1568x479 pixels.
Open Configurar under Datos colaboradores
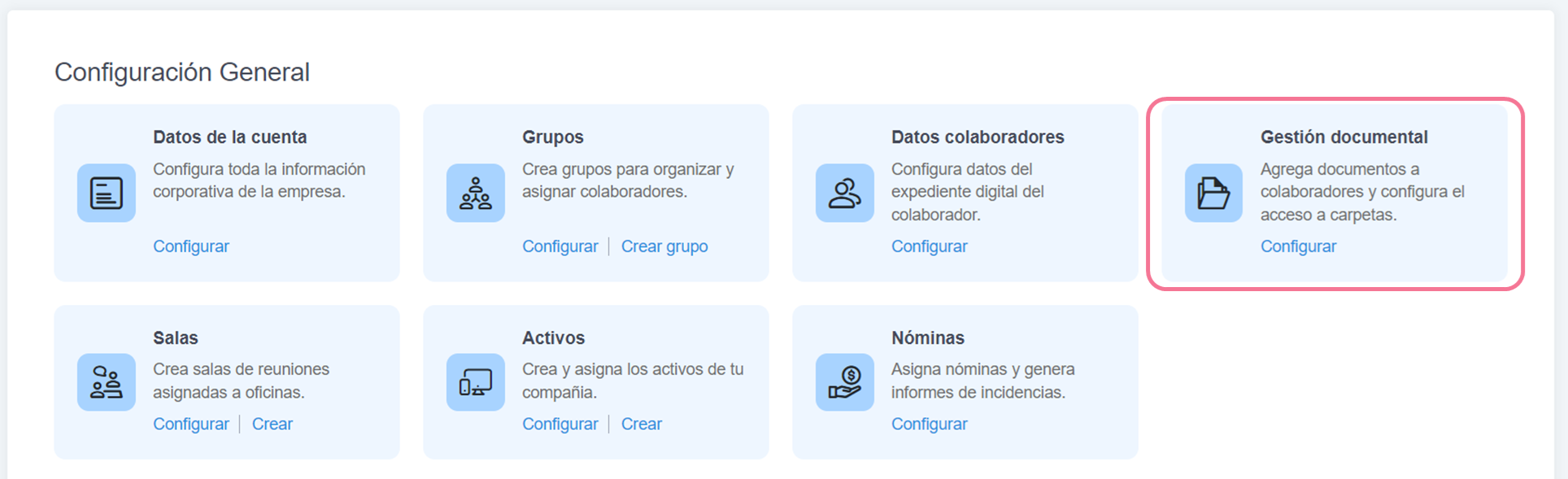[x=929, y=246]
